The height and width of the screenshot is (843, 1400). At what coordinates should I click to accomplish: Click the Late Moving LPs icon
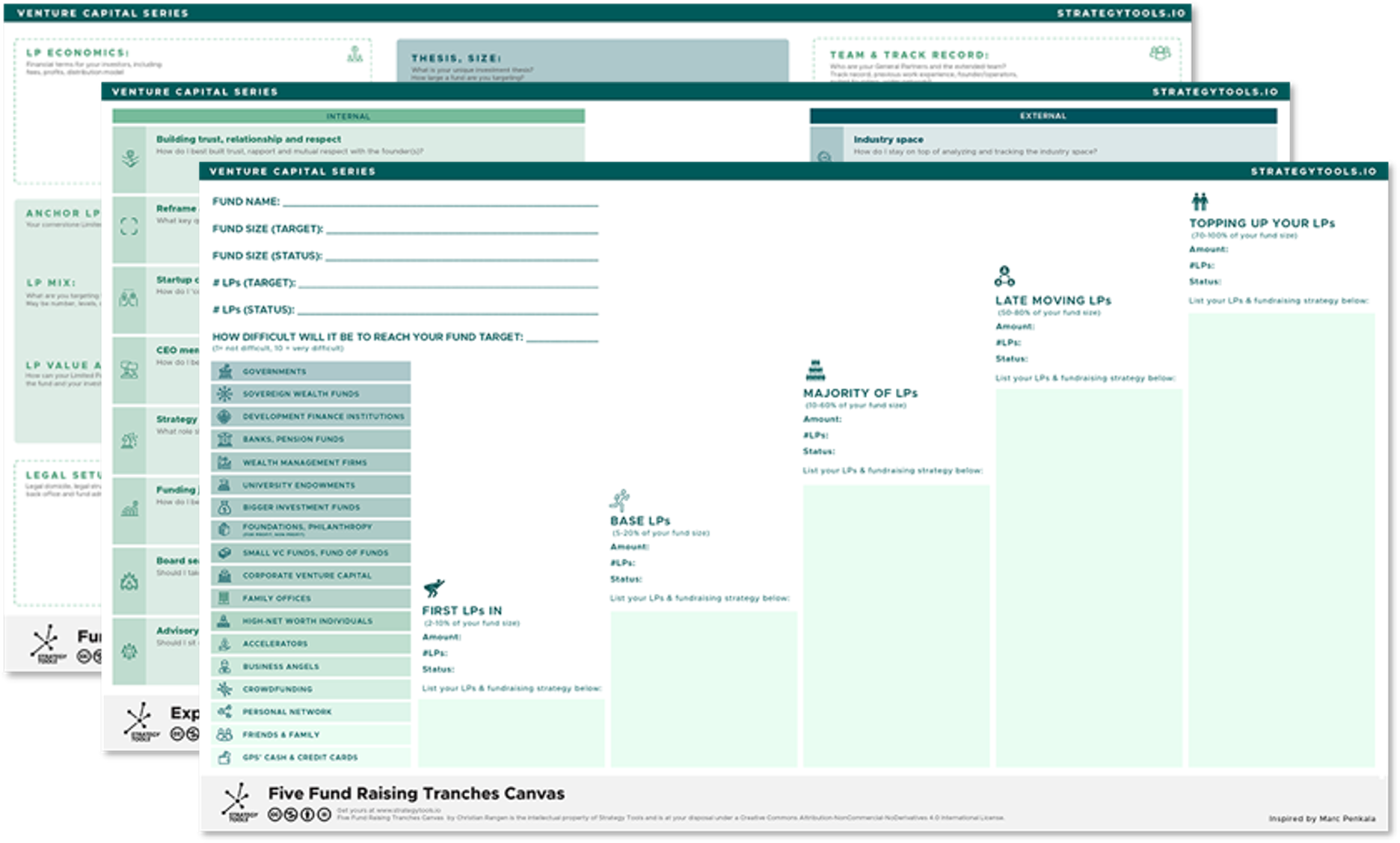pos(1004,277)
